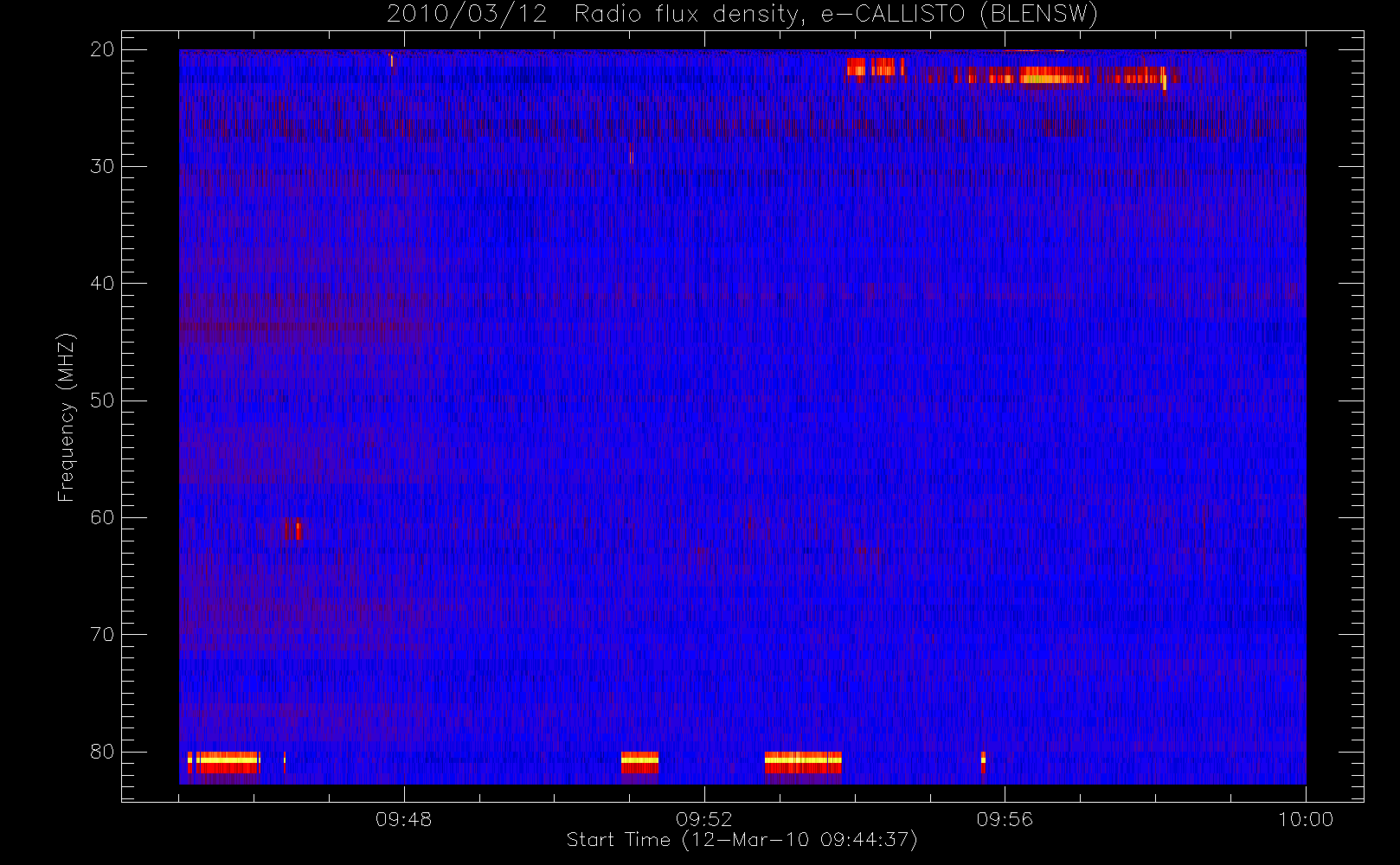Click the 30 MHz frequency tick label

pyautogui.click(x=102, y=166)
